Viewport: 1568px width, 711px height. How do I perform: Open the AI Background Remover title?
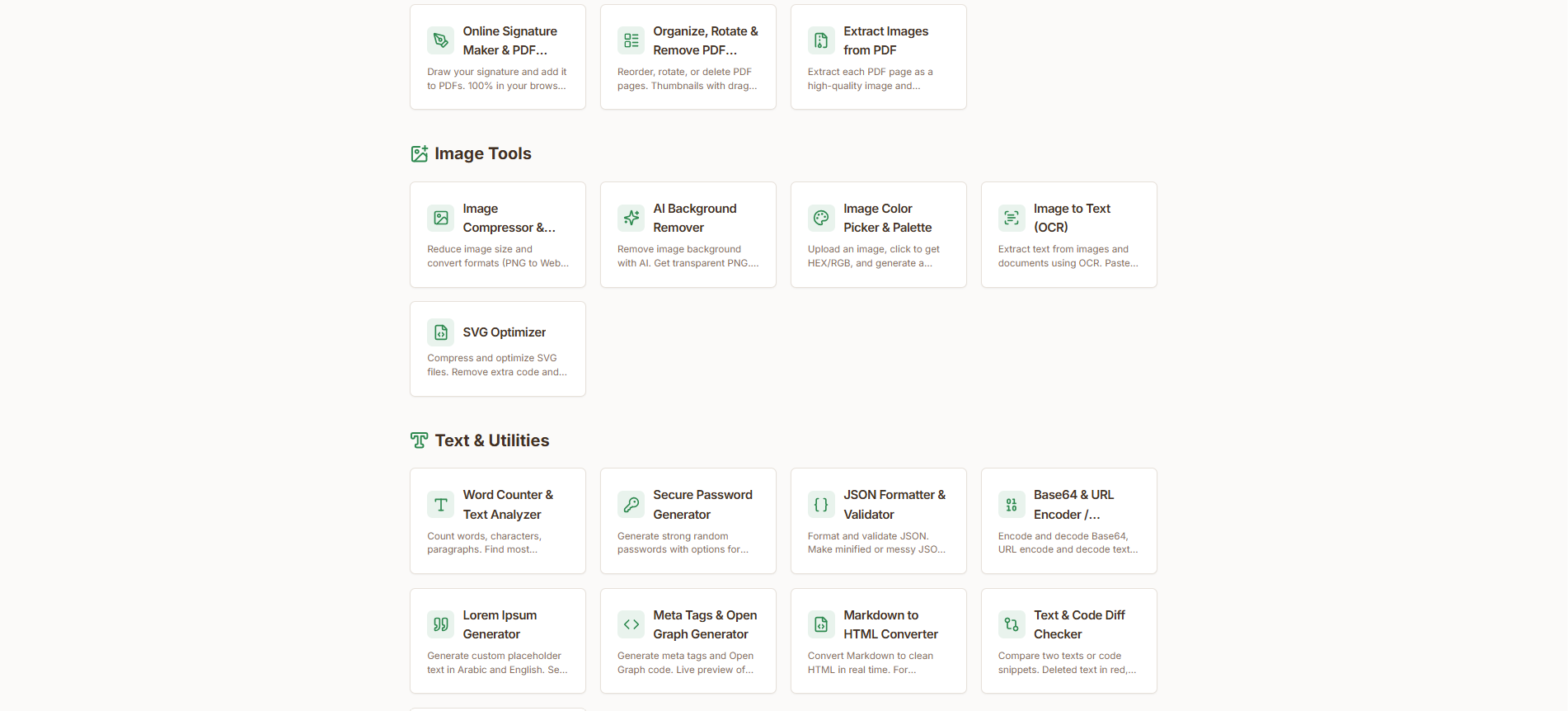[695, 218]
